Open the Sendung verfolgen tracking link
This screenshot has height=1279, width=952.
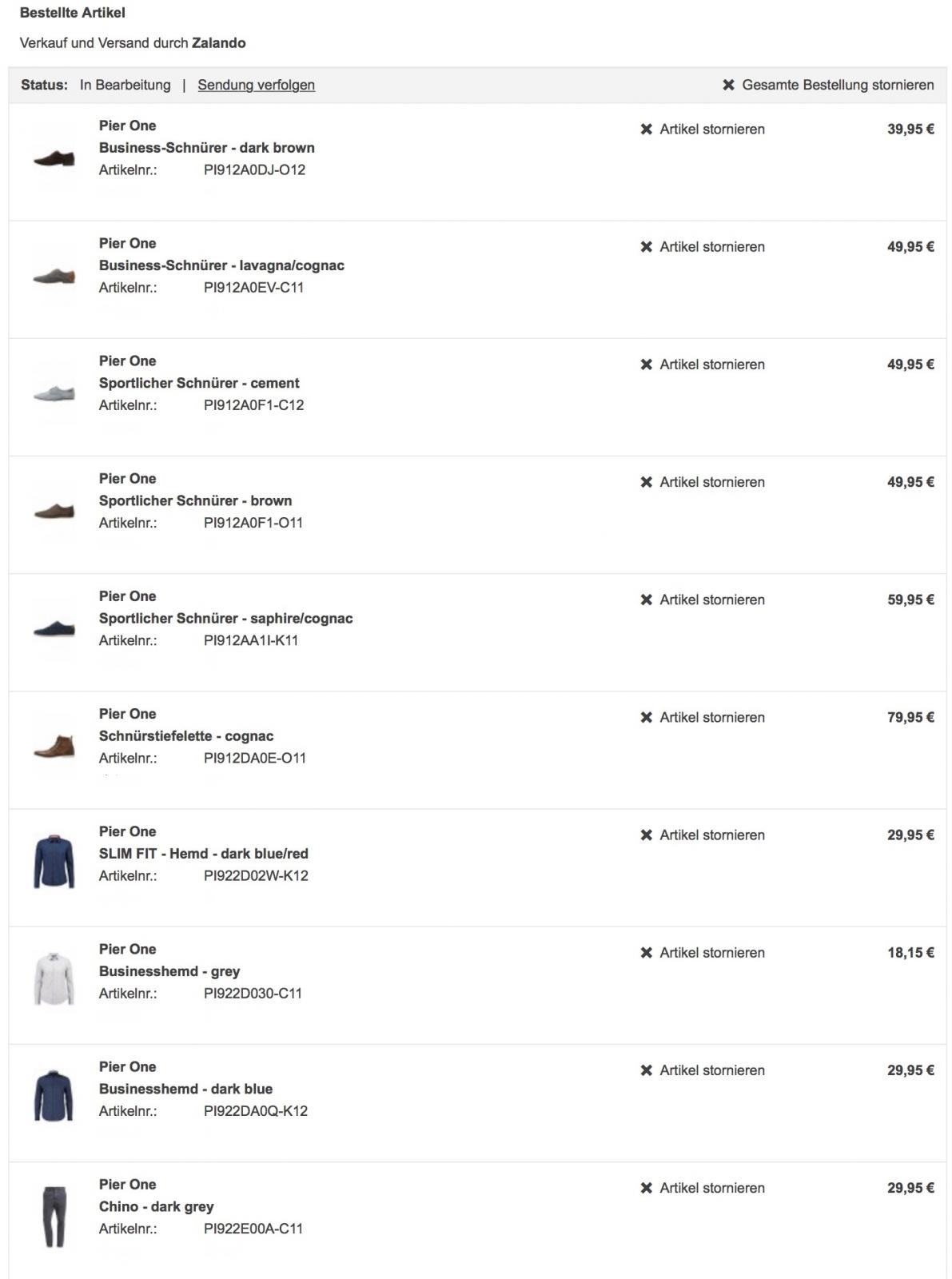coord(256,85)
